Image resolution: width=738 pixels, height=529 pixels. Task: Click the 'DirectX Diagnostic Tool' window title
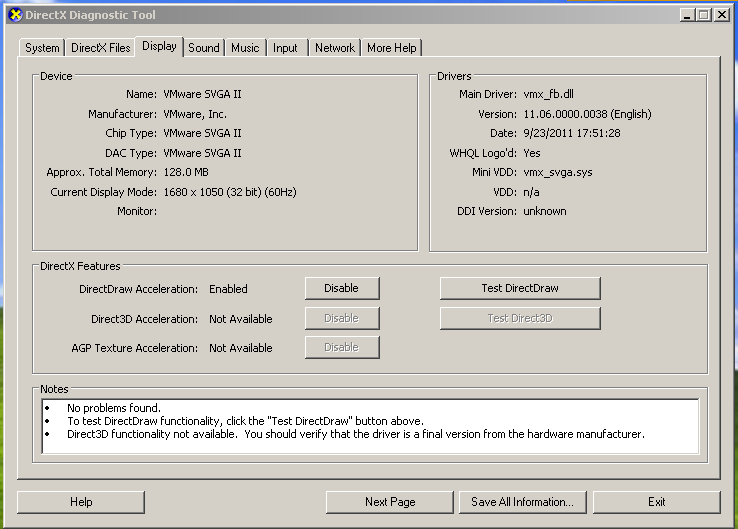click(x=90, y=15)
